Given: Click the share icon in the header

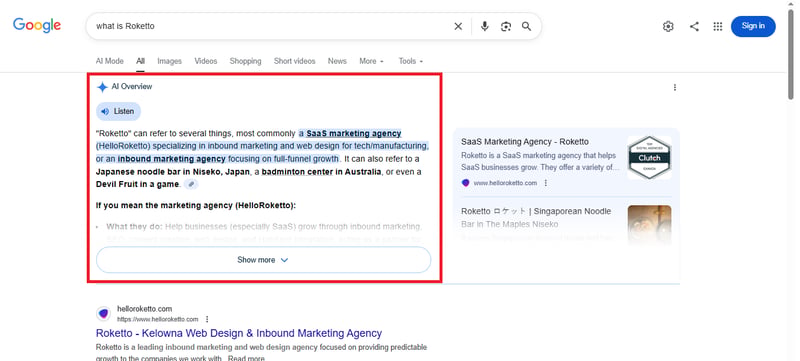Looking at the screenshot, I should point(694,27).
